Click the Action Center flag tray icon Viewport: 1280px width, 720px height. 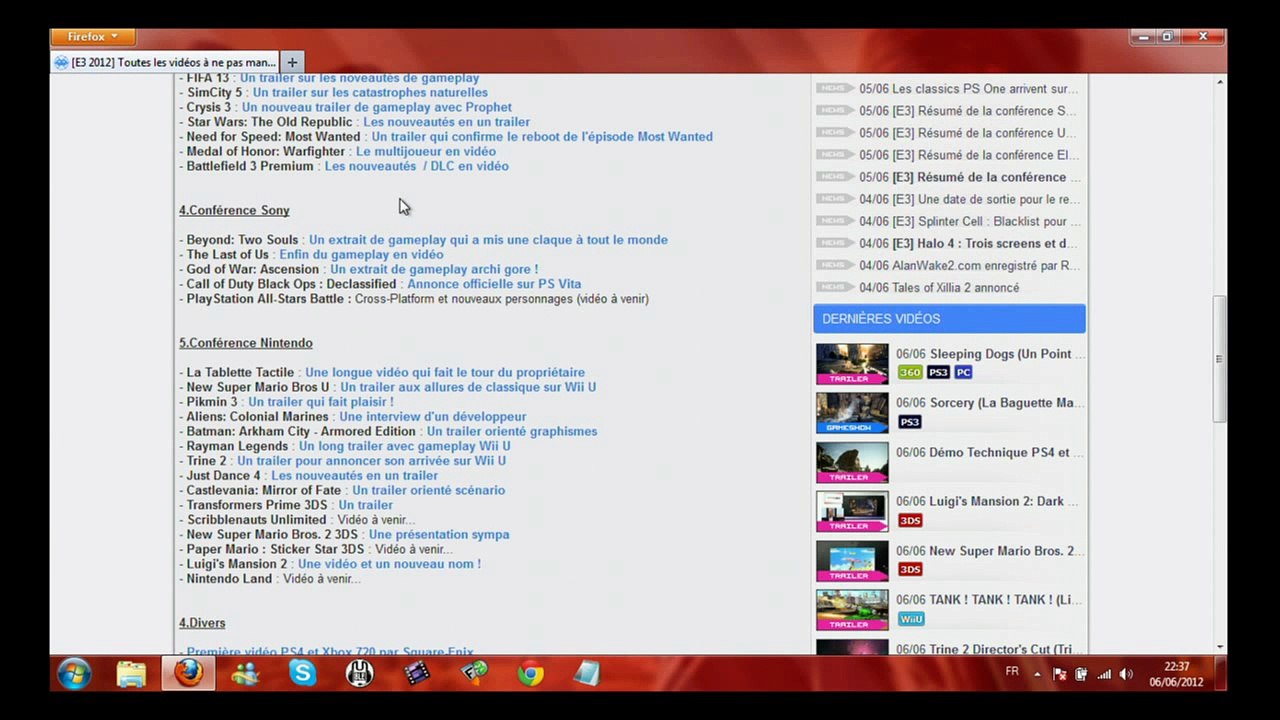[1060, 674]
